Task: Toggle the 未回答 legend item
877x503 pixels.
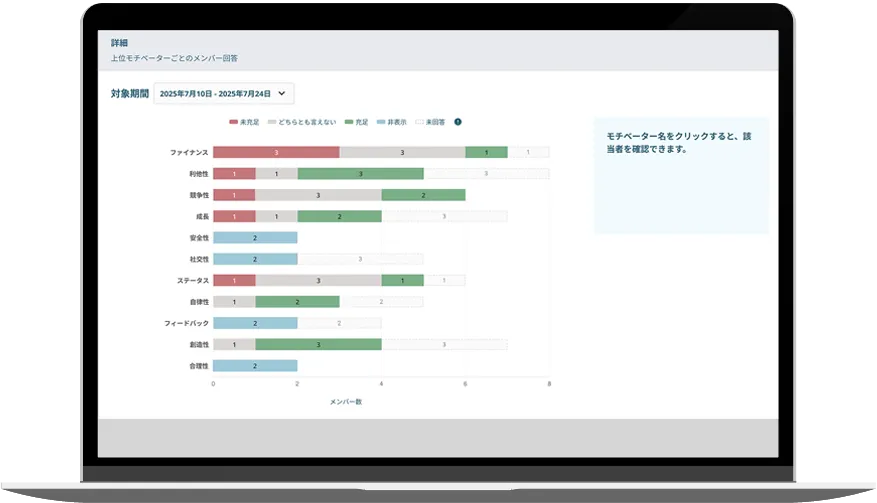Action: point(430,122)
